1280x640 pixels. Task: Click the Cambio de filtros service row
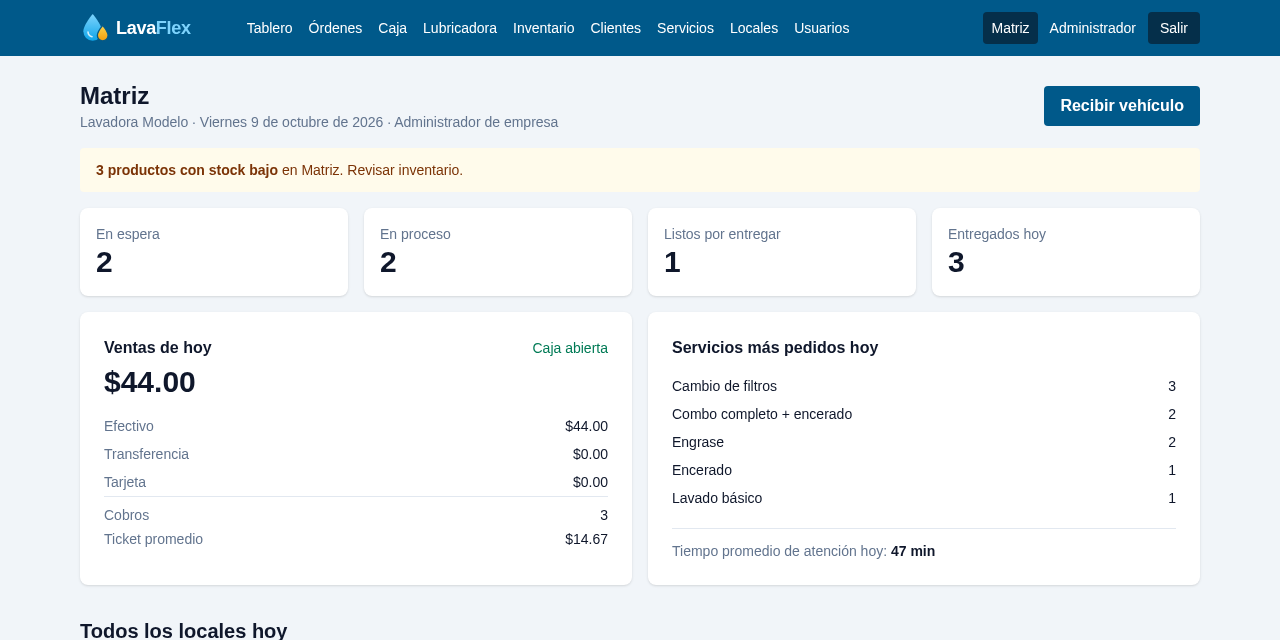pyautogui.click(x=924, y=386)
